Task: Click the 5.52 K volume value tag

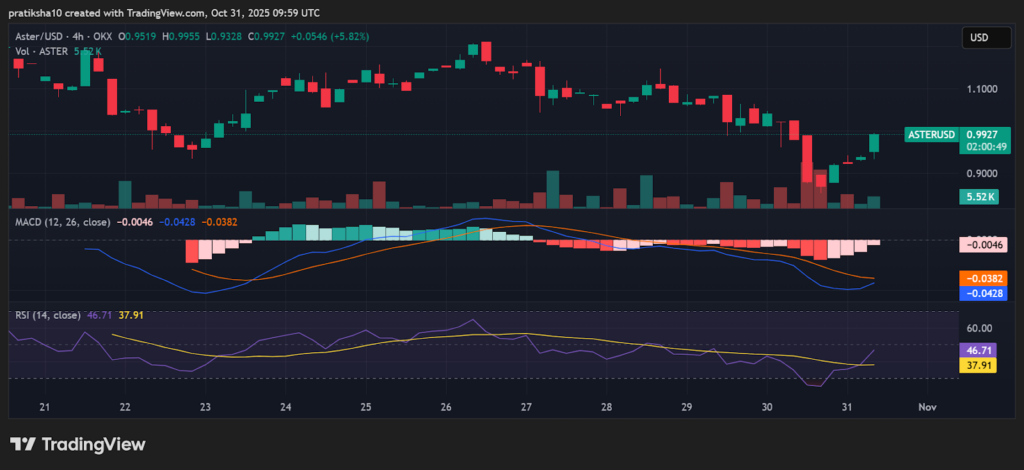Action: click(980, 197)
